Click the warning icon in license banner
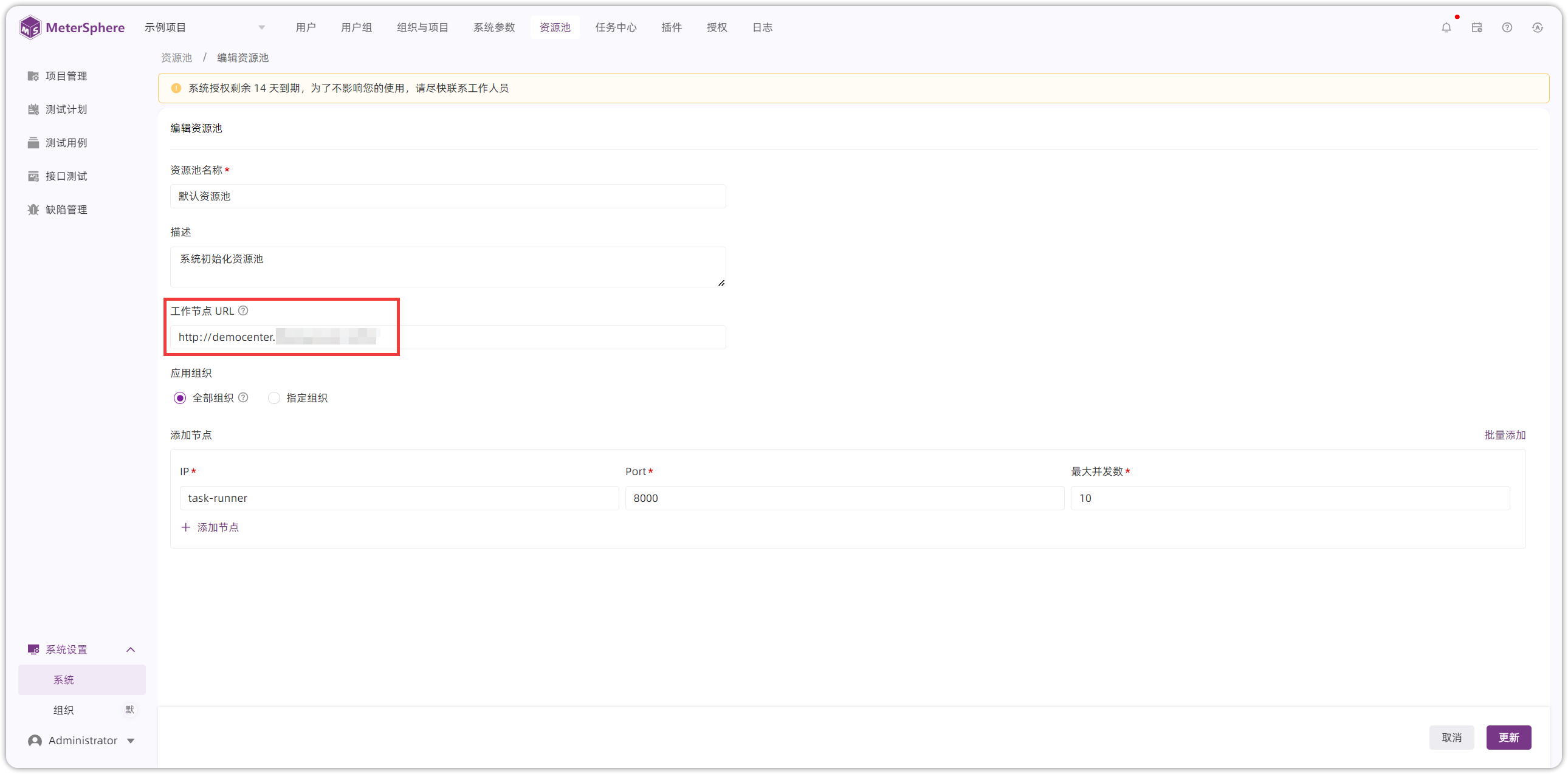 [x=176, y=88]
